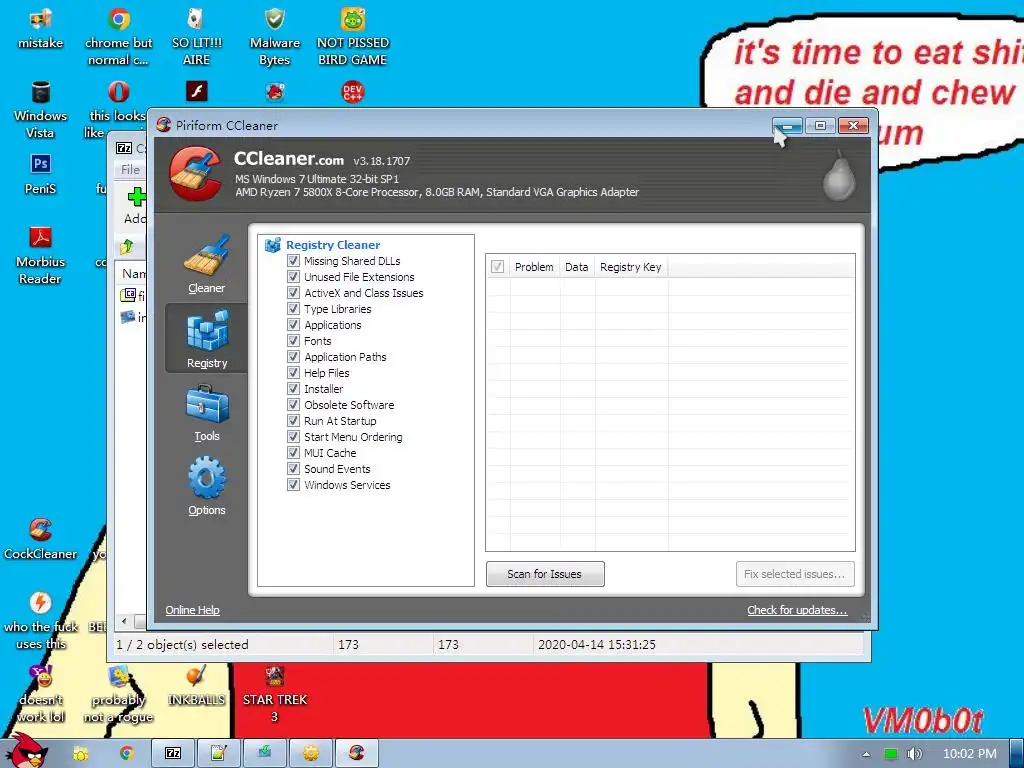Click the Scan for Issues button
Viewport: 1024px width, 768px height.
click(x=545, y=574)
